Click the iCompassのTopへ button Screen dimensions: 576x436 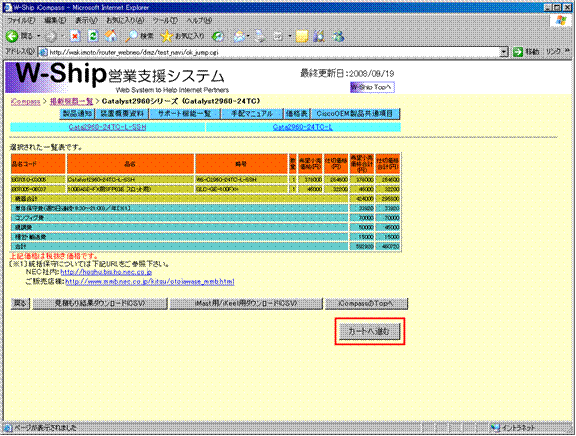[366, 303]
